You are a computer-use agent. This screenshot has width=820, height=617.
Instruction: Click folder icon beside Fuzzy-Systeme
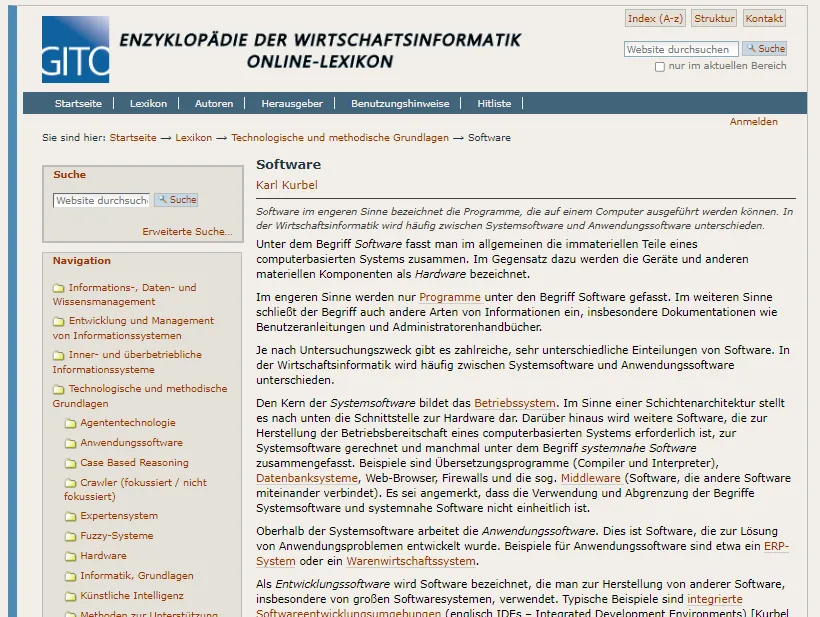coord(70,536)
